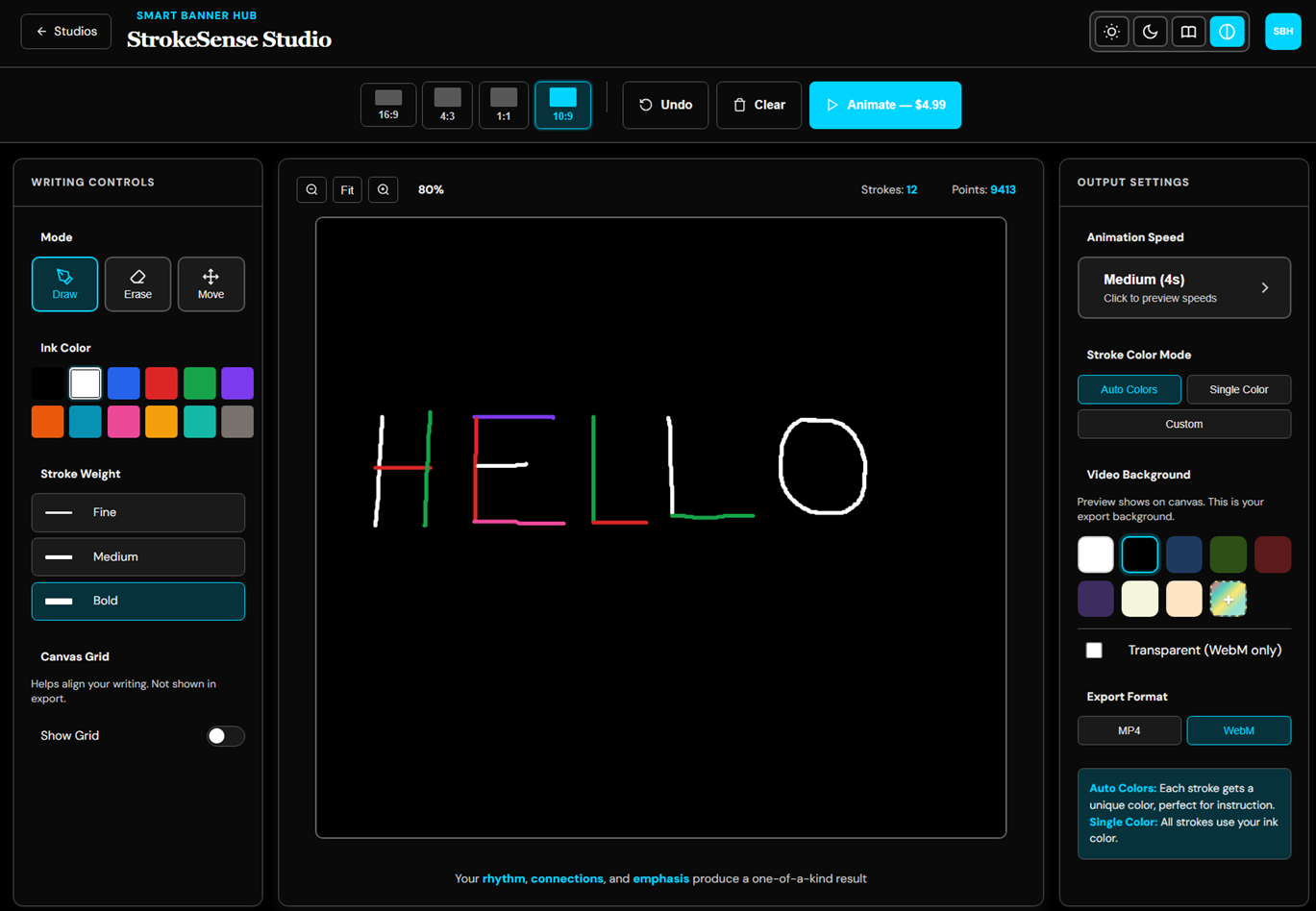1316x911 pixels.
Task: Activate the Move tool
Action: pyautogui.click(x=211, y=283)
